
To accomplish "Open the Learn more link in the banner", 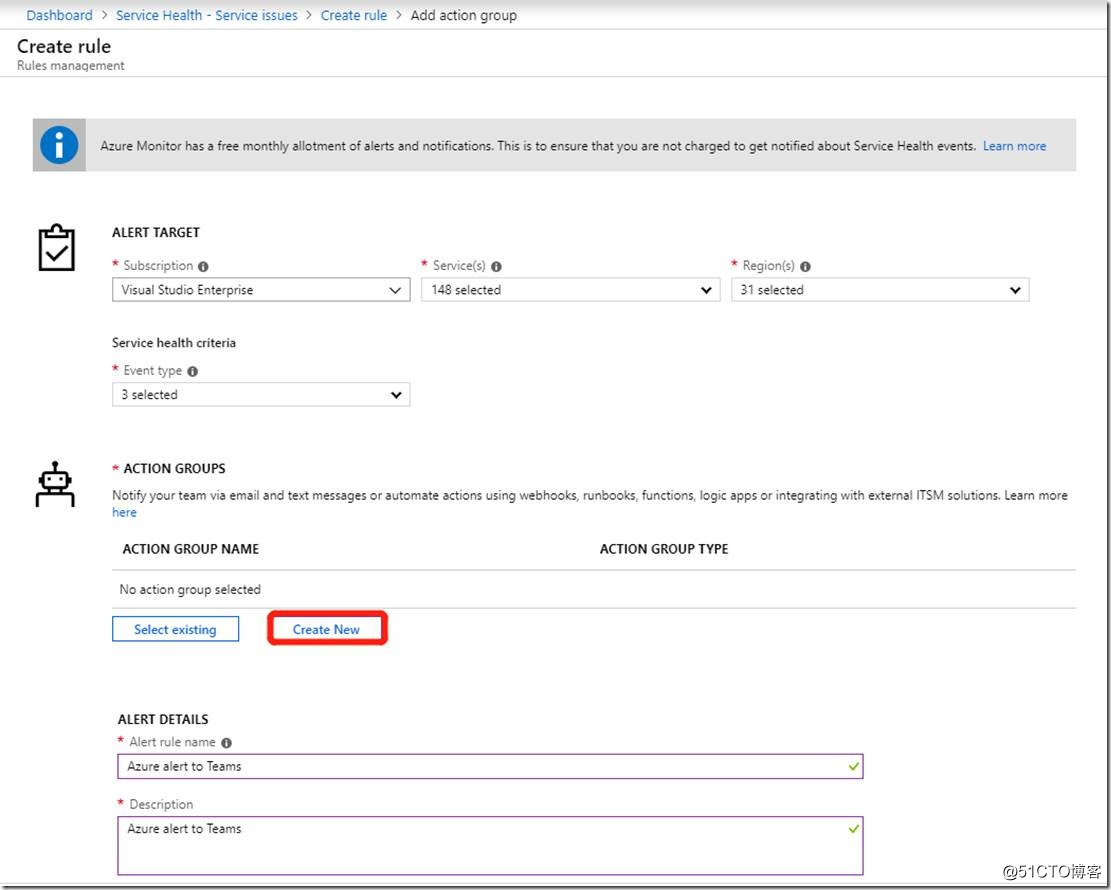I will [1014, 146].
